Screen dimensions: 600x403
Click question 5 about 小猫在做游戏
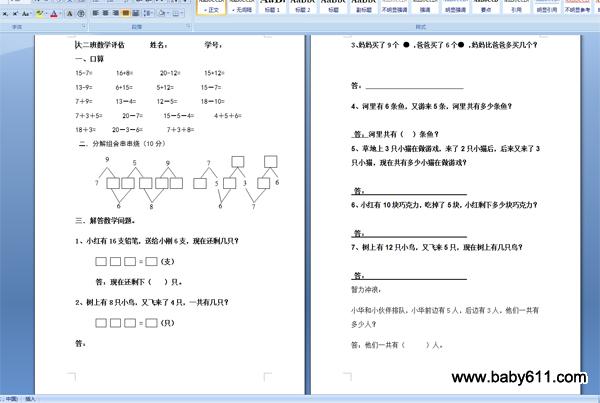(x=445, y=155)
